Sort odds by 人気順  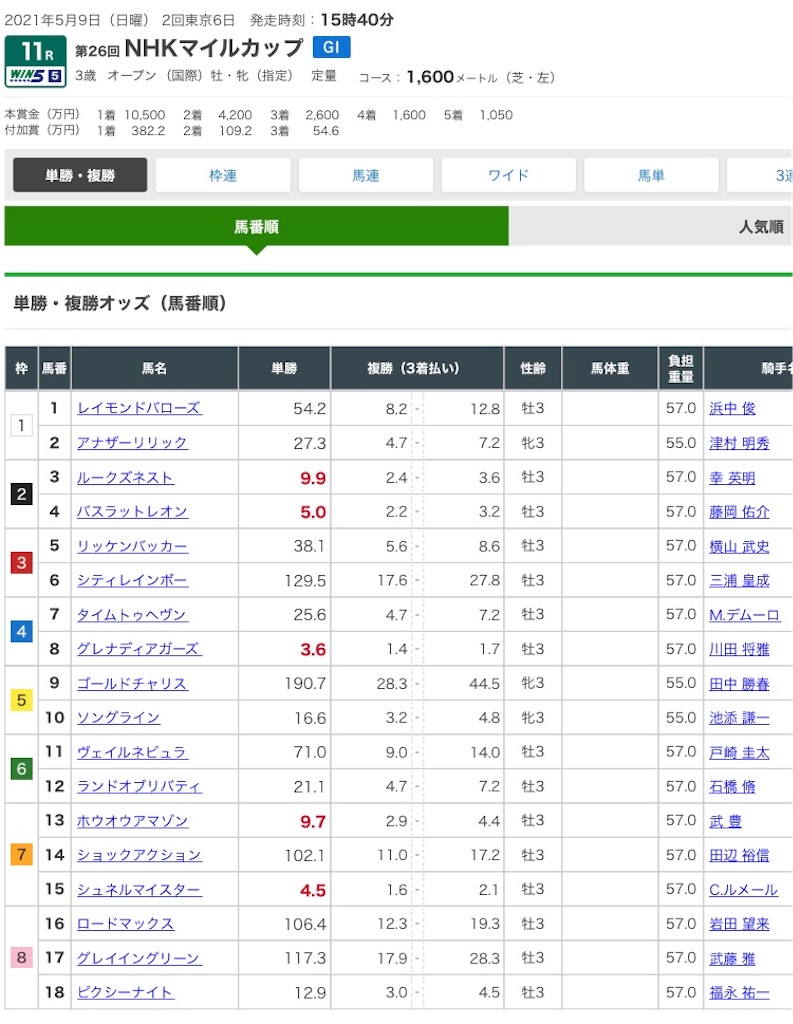coord(651,226)
